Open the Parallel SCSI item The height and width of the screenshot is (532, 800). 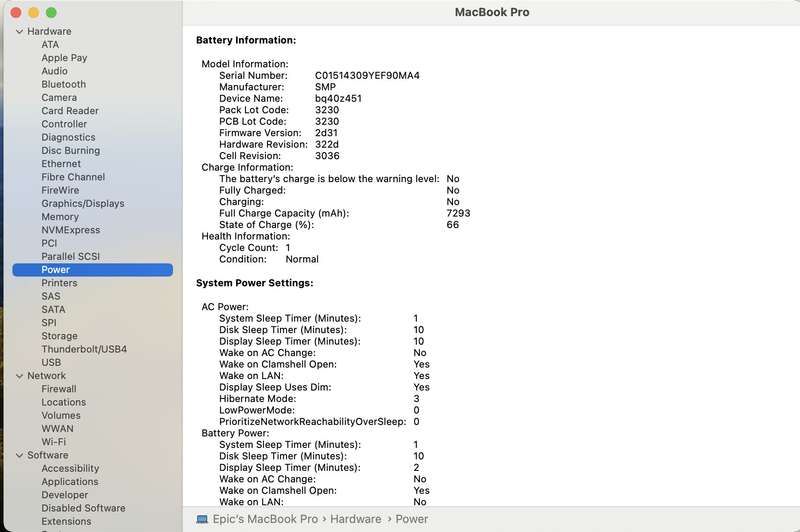[x=71, y=257]
